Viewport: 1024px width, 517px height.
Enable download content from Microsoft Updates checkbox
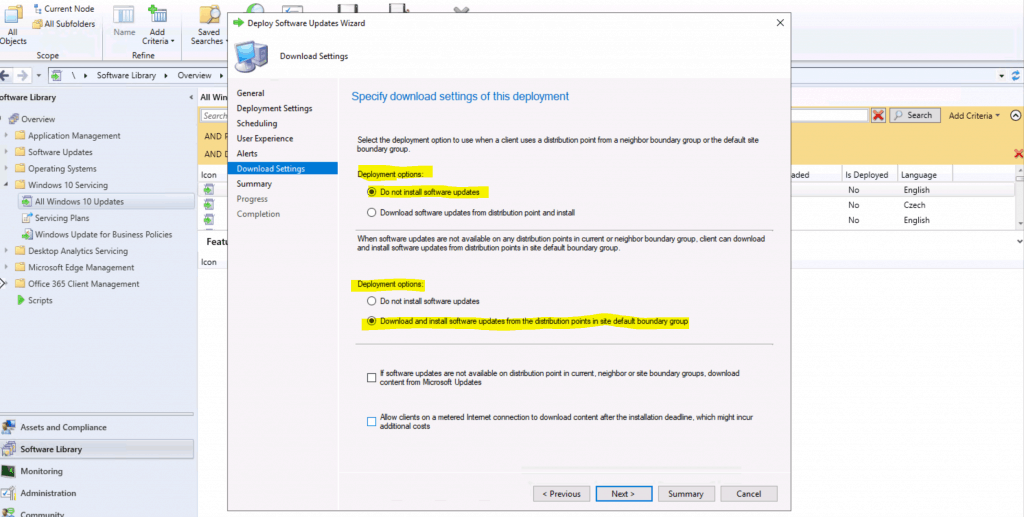(372, 377)
